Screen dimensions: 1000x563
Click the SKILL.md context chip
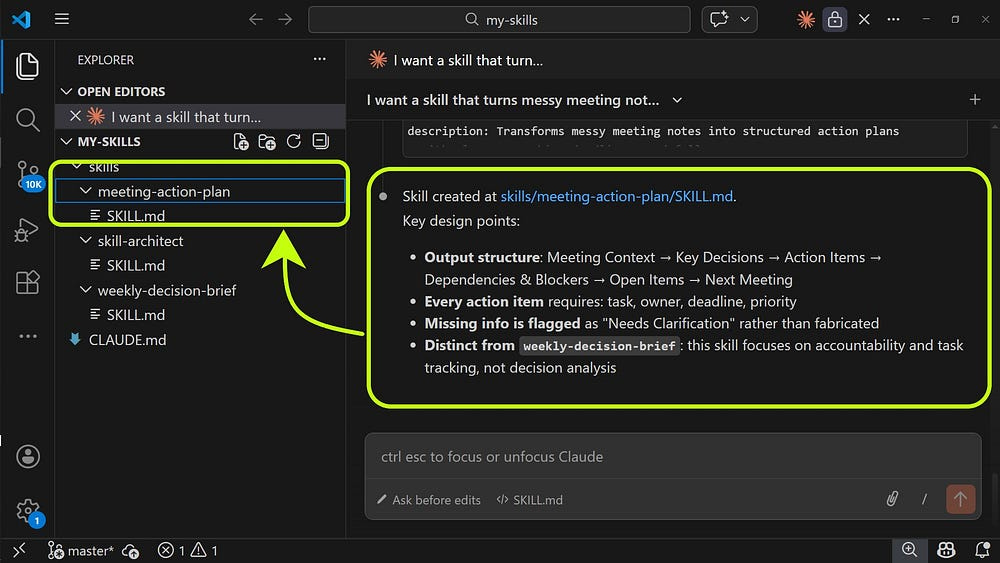click(529, 500)
